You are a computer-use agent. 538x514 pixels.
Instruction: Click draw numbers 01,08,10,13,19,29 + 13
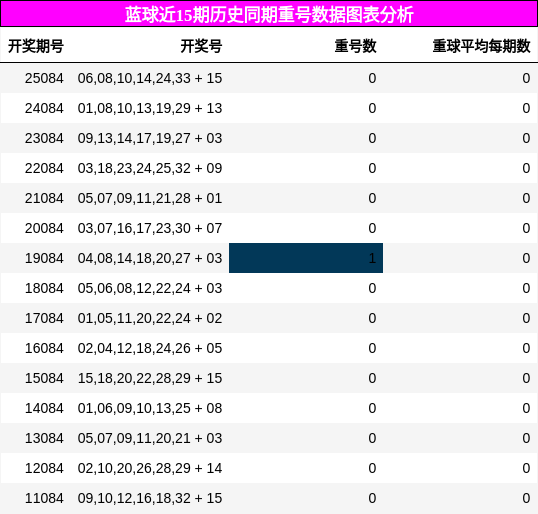coord(150,108)
